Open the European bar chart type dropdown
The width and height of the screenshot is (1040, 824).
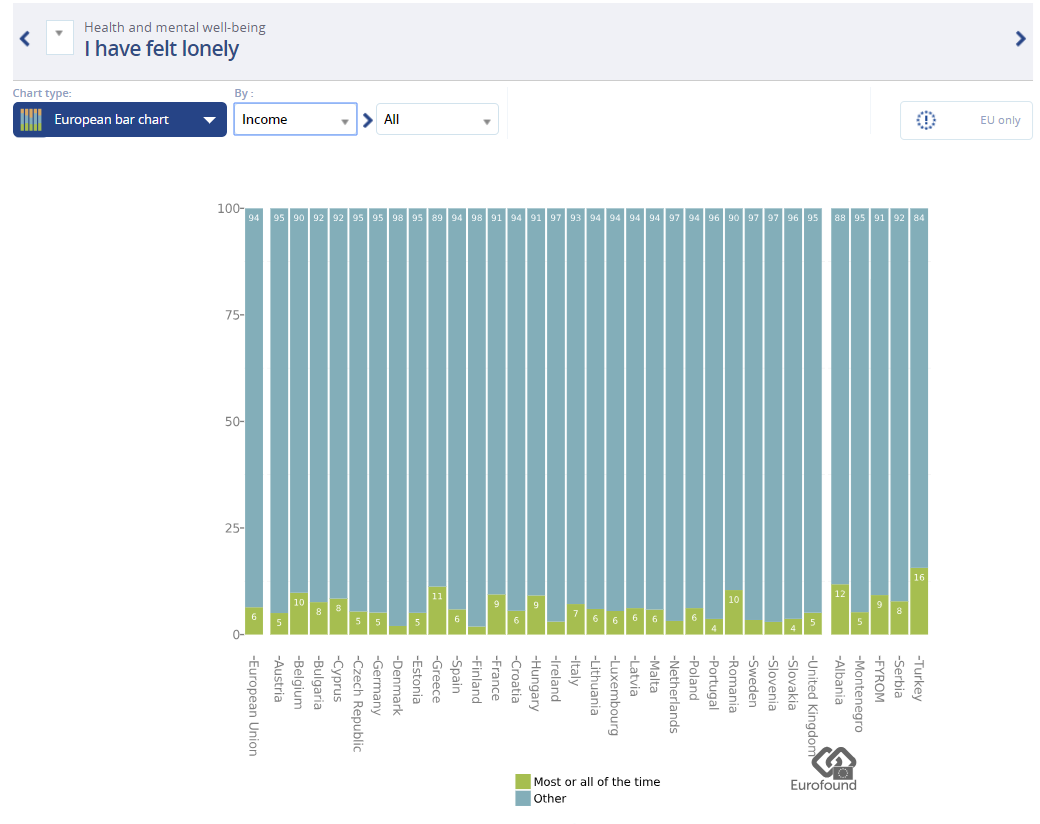pyautogui.click(x=120, y=120)
